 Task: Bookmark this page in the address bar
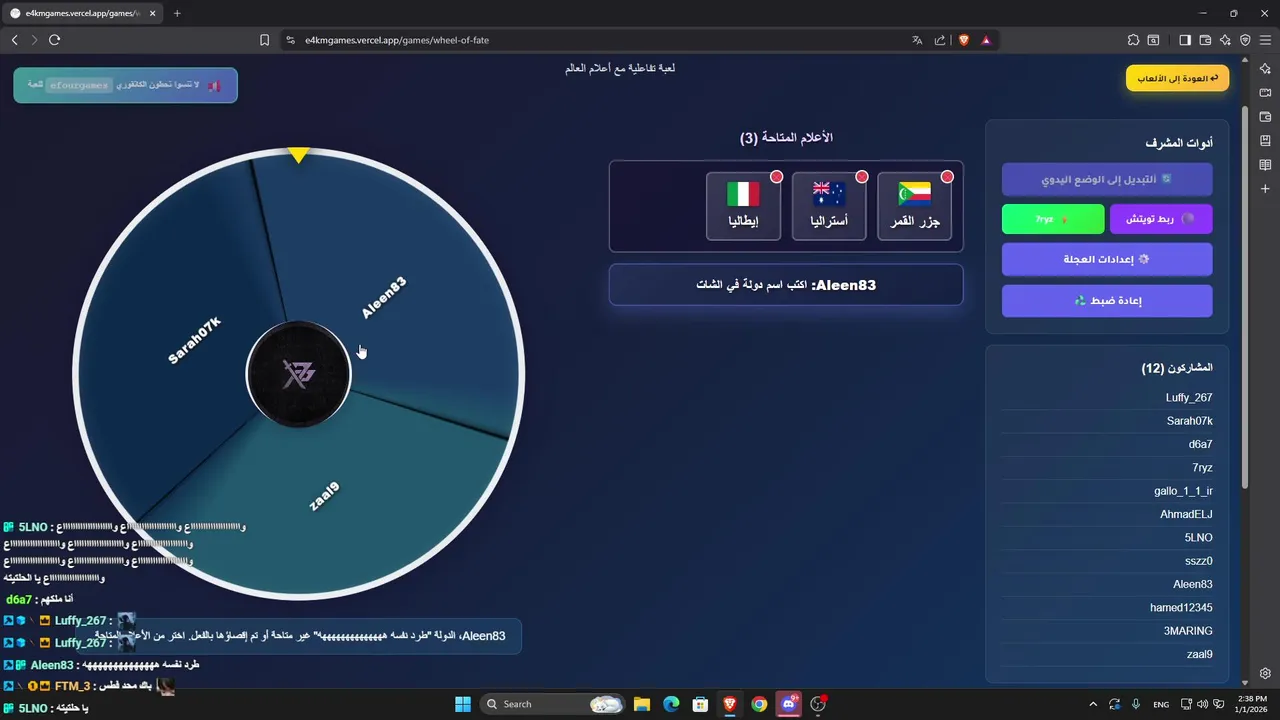(264, 40)
